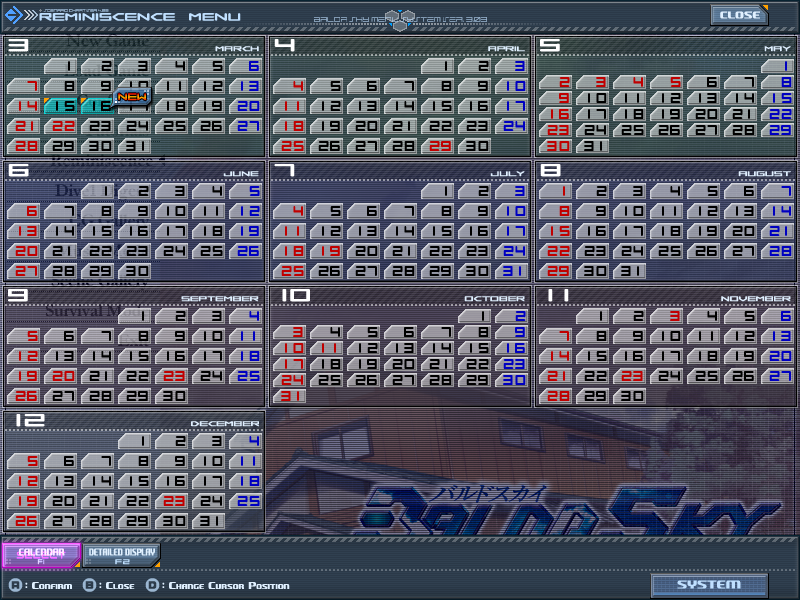
Task: Select May 3 holiday date
Action: pos(592,82)
